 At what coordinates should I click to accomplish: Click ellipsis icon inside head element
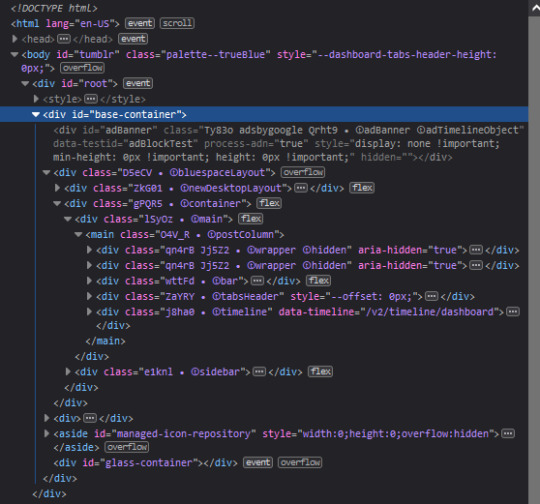point(64,39)
